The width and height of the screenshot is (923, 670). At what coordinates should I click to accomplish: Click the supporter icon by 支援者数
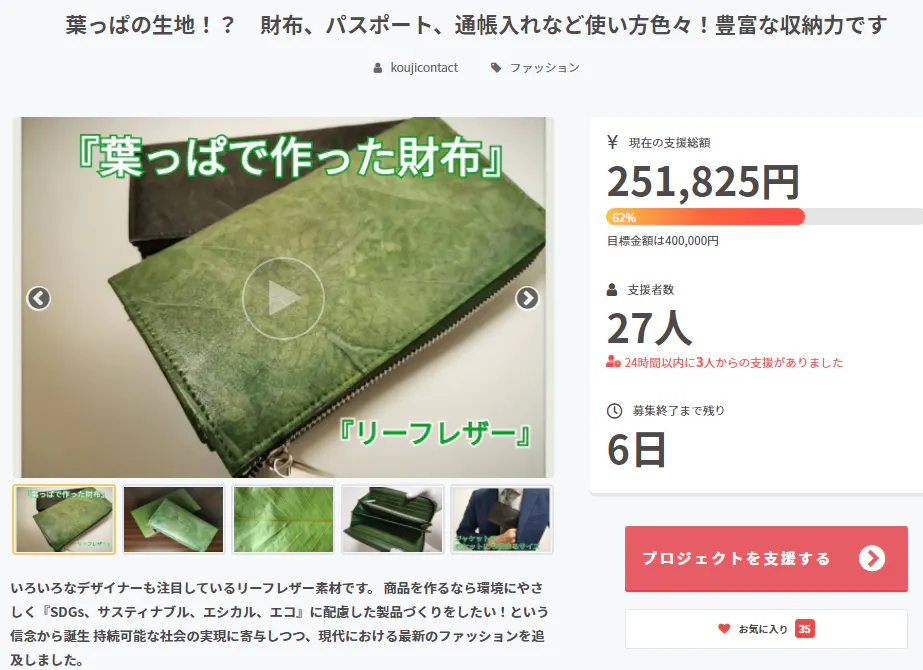[x=612, y=290]
